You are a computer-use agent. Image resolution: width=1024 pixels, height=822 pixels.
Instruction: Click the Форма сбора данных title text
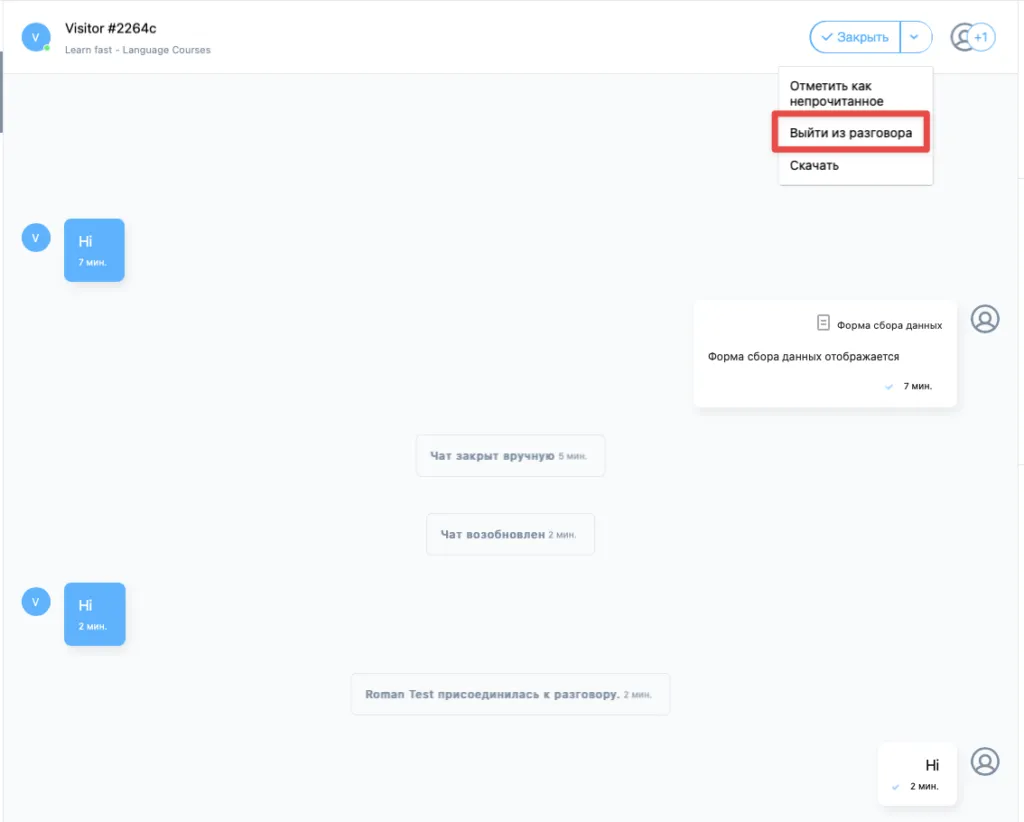889,325
